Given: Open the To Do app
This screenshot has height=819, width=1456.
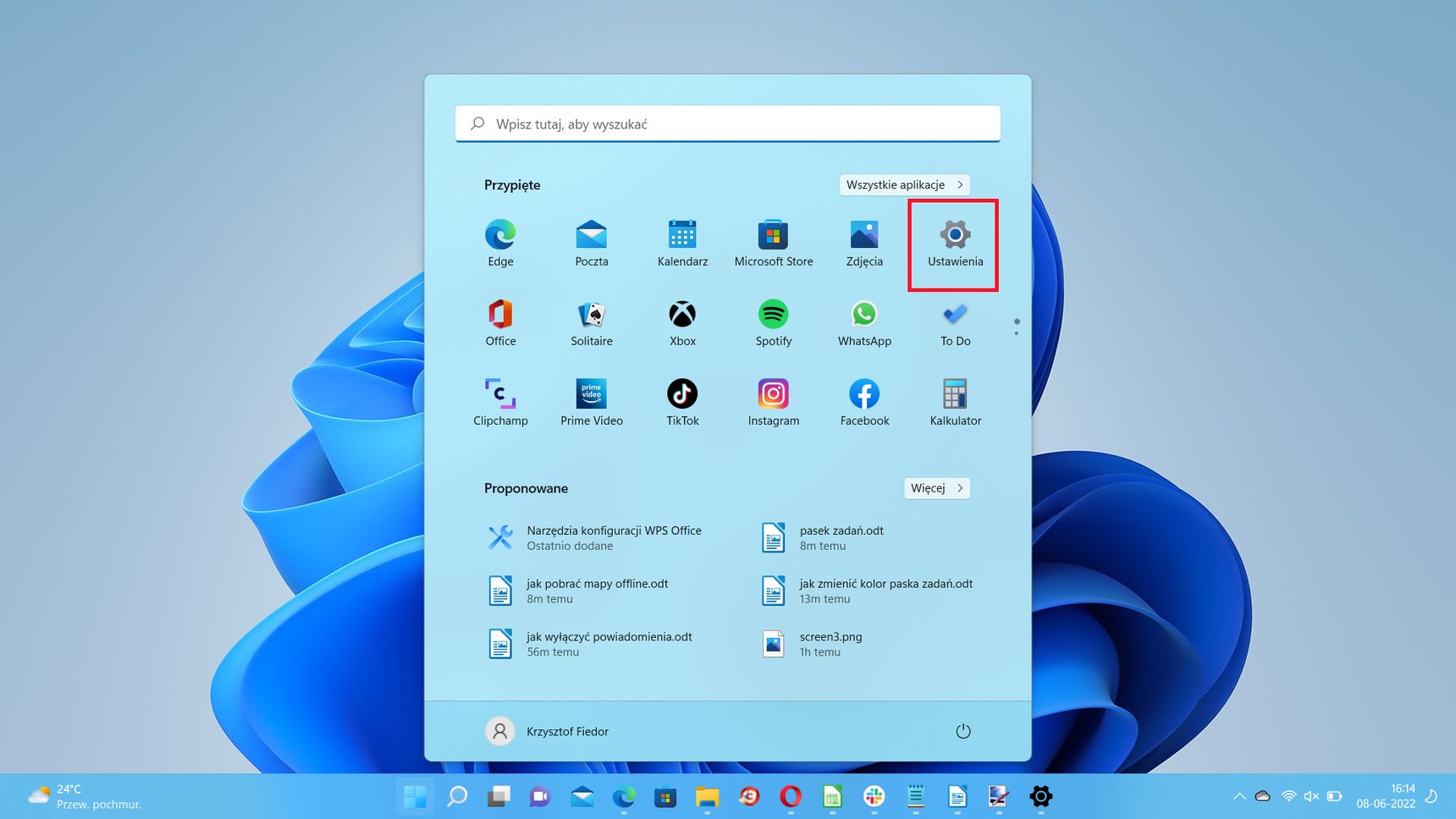Looking at the screenshot, I should (955, 323).
